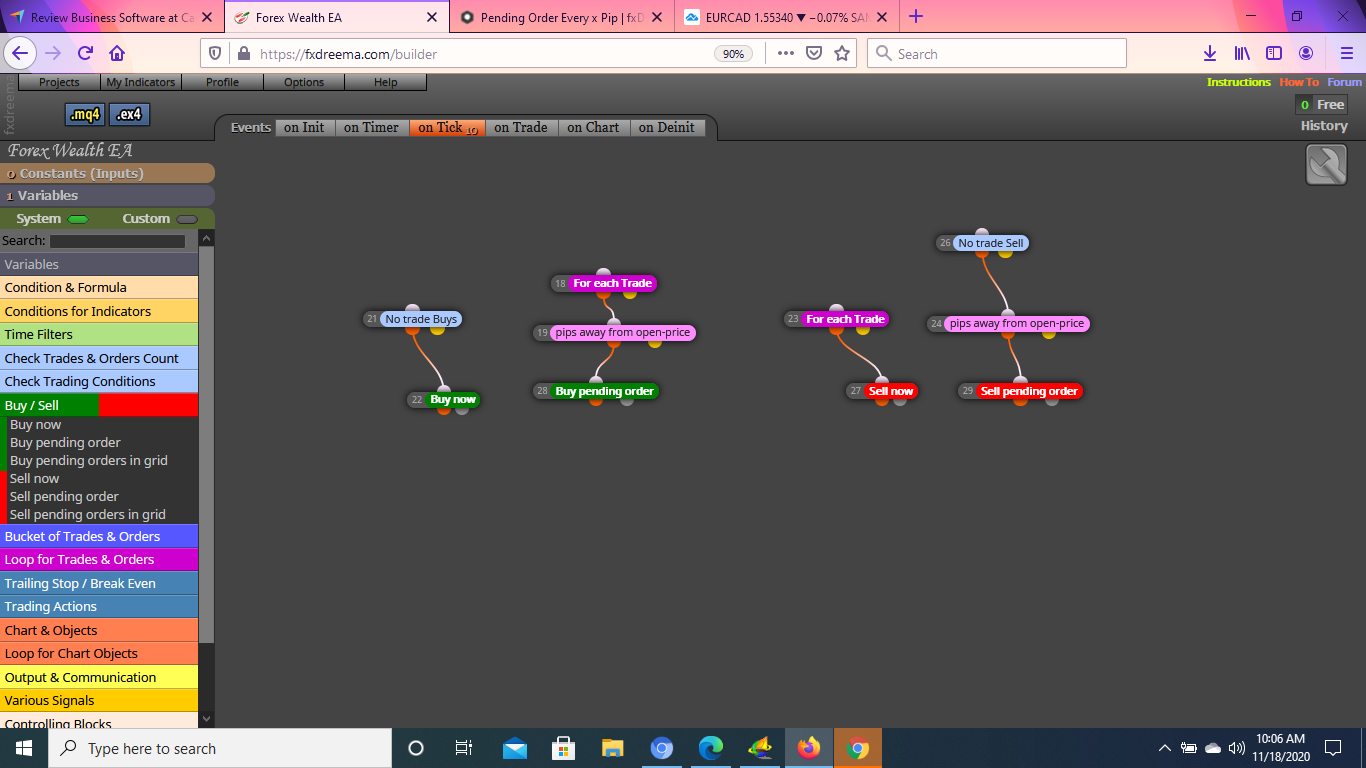The height and width of the screenshot is (768, 1366).
Task: Expand Condition & Formula category
Action: pos(99,287)
